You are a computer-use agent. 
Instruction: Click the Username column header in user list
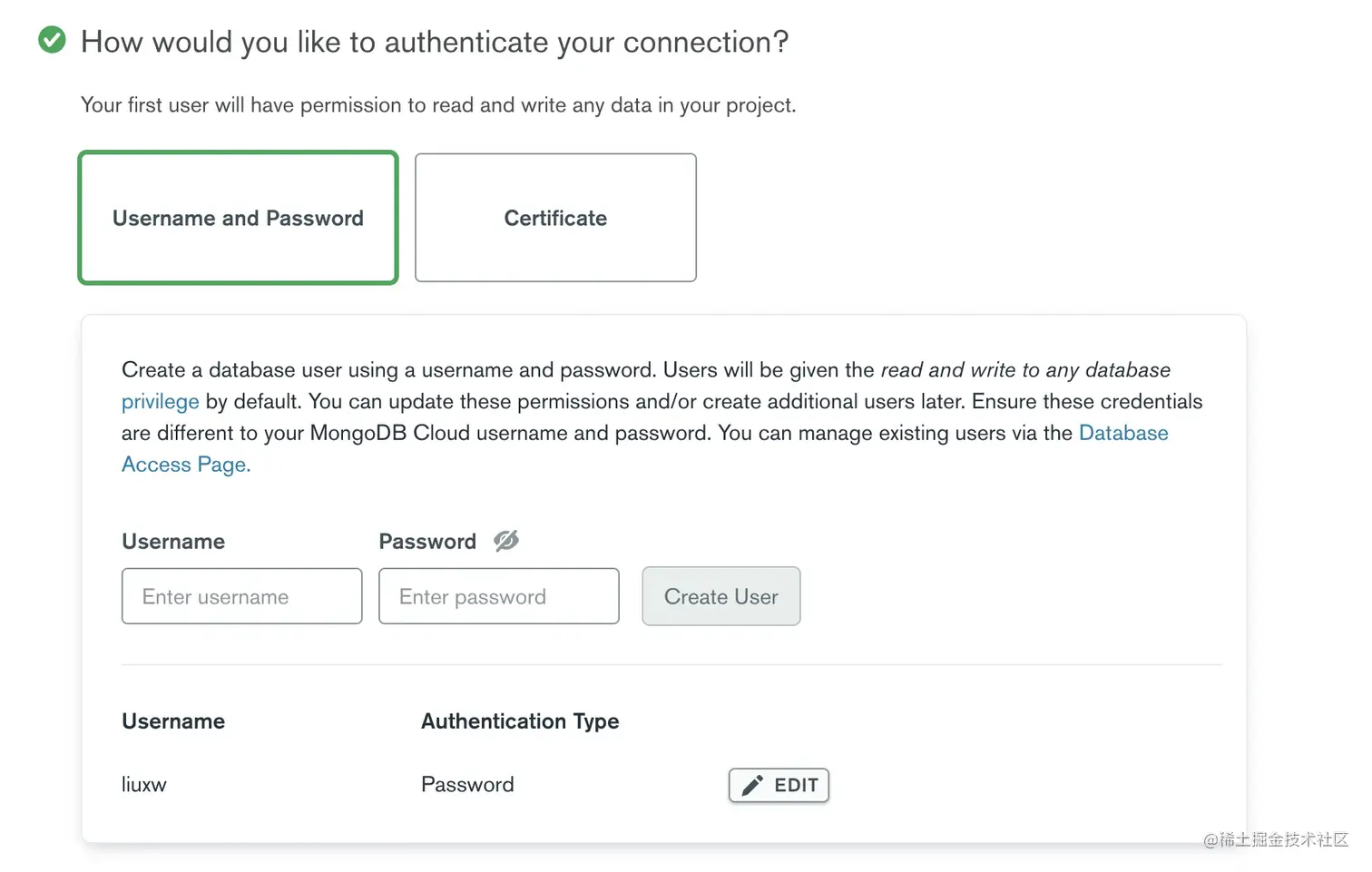point(173,721)
